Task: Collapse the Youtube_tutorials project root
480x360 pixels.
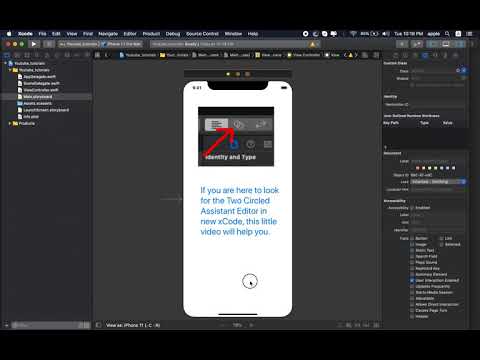Action: coord(5,63)
